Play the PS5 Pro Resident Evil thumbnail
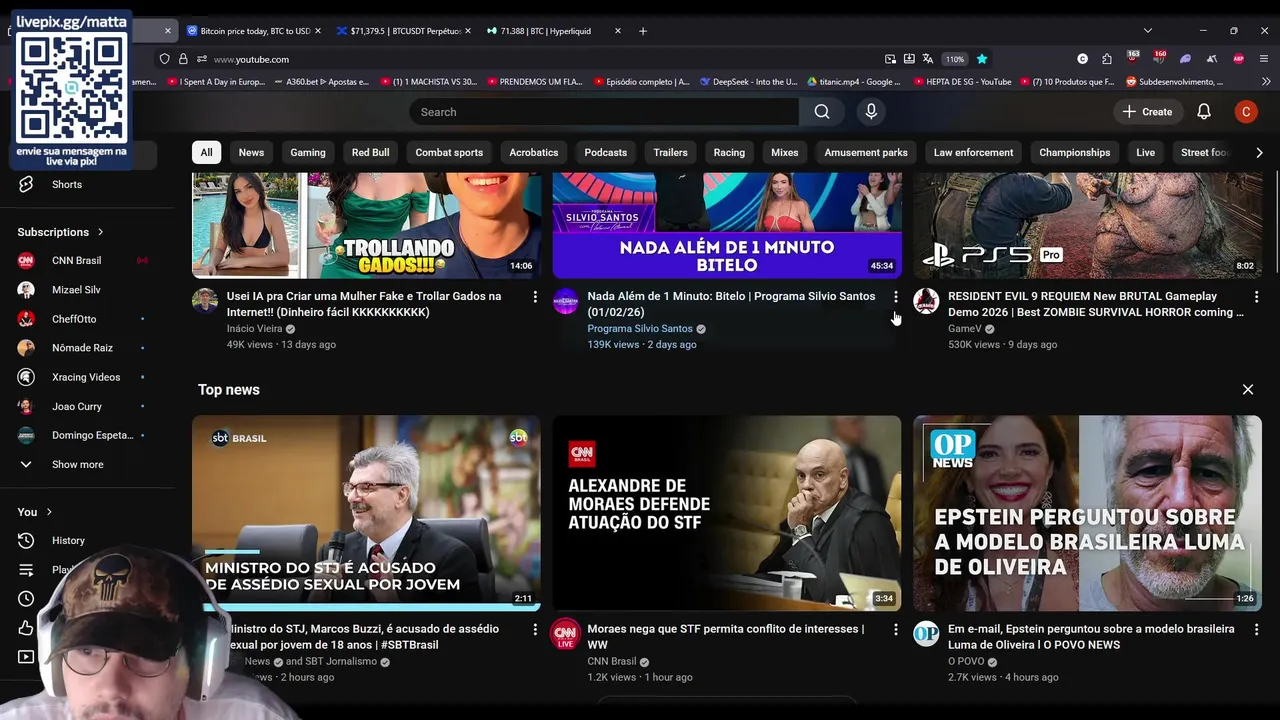 coord(1087,225)
